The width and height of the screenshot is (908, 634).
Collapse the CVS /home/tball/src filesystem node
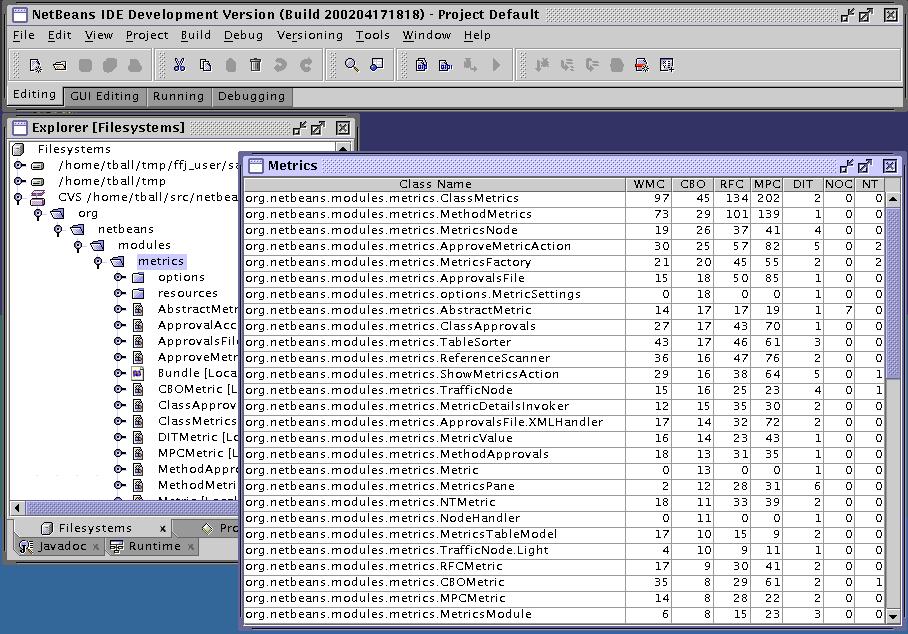(19, 198)
